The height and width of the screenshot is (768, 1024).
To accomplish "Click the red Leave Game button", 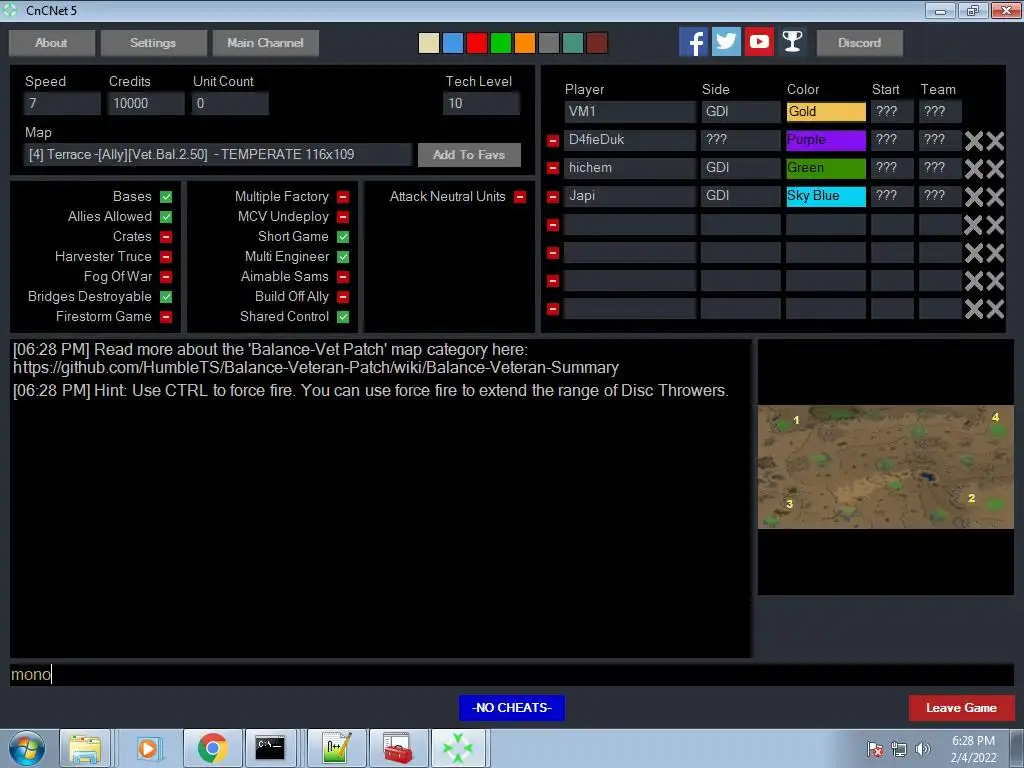I will 961,708.
